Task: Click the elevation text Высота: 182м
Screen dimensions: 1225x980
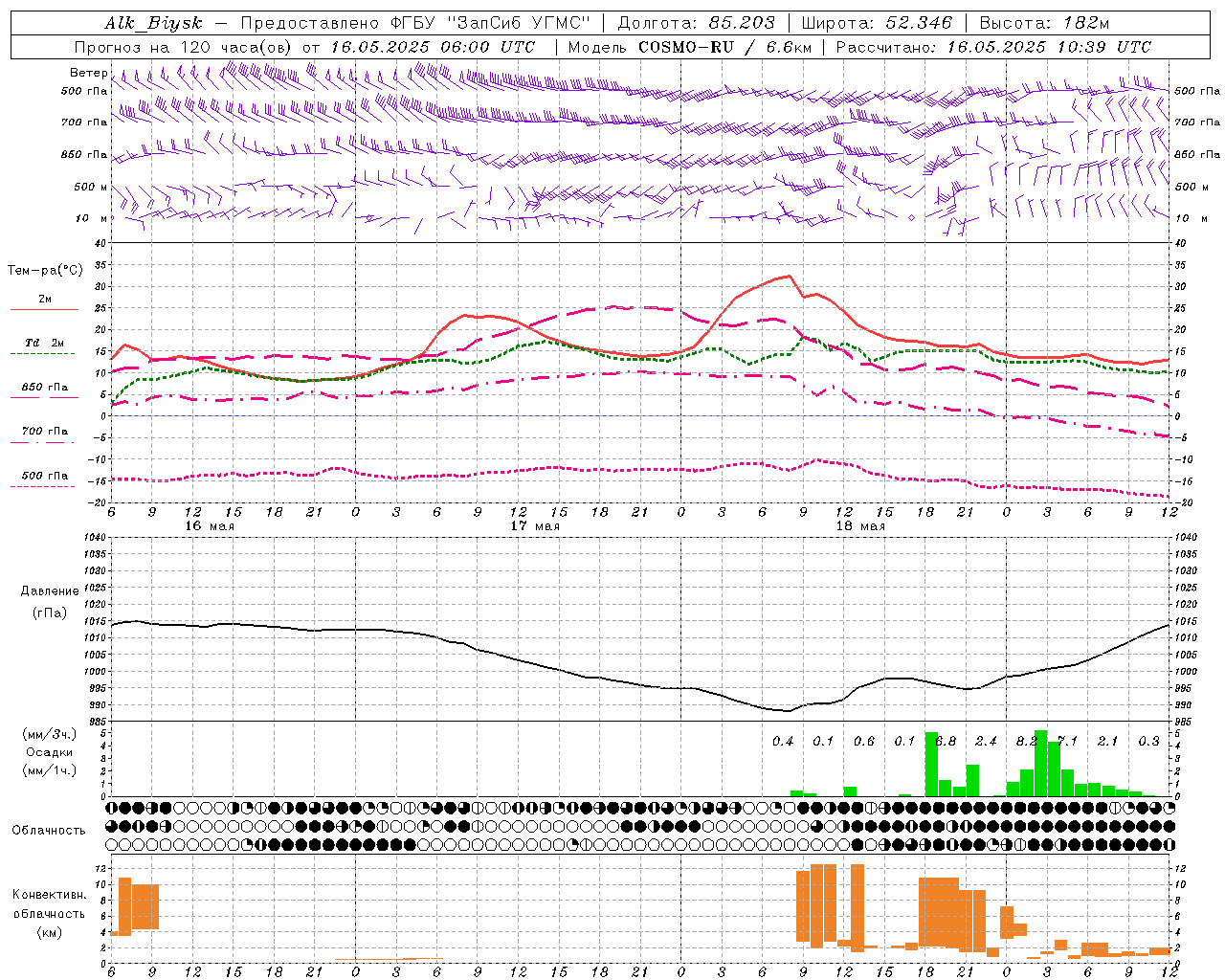Action: click(x=1045, y=23)
